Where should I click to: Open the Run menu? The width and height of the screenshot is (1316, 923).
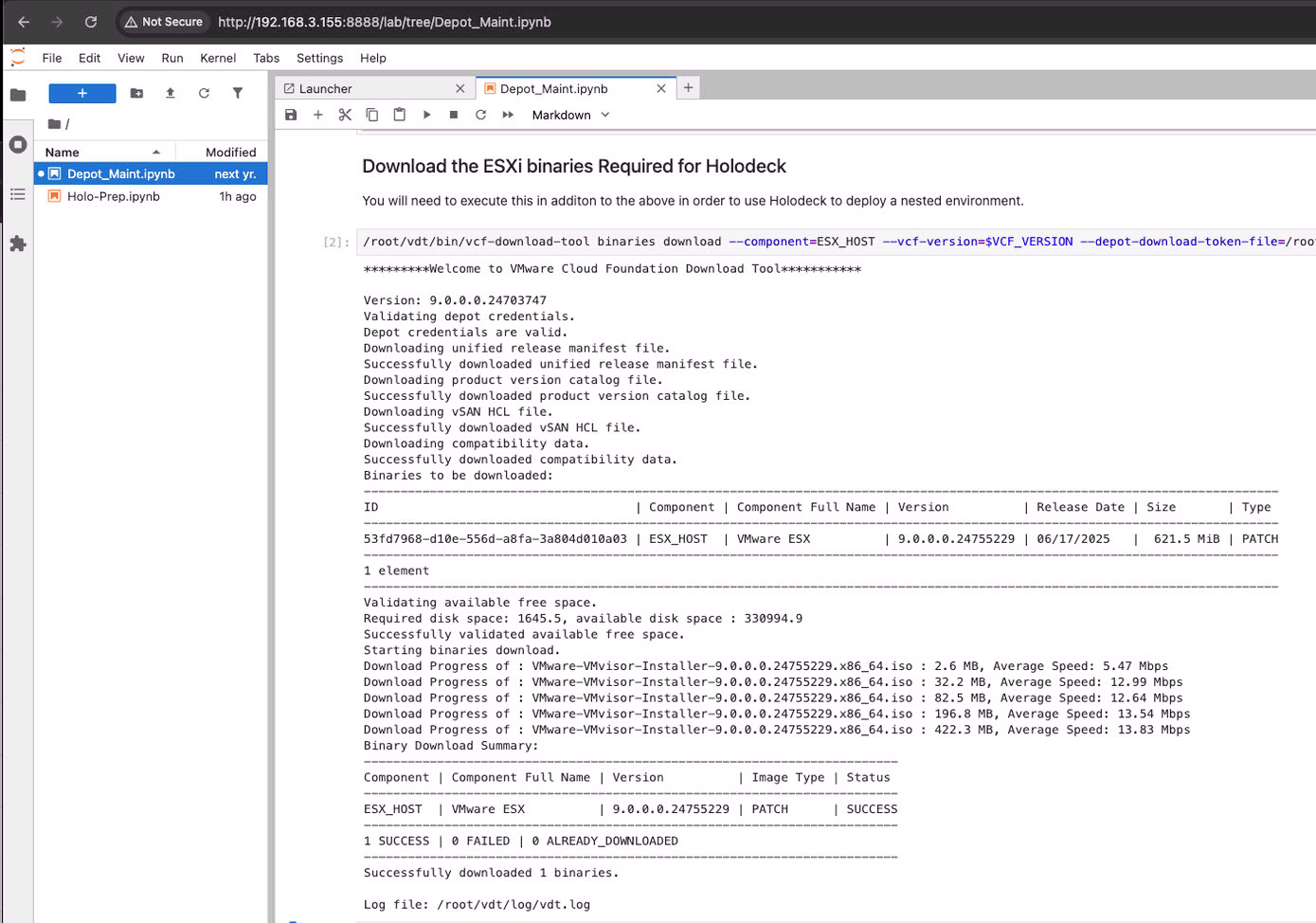[x=172, y=58]
